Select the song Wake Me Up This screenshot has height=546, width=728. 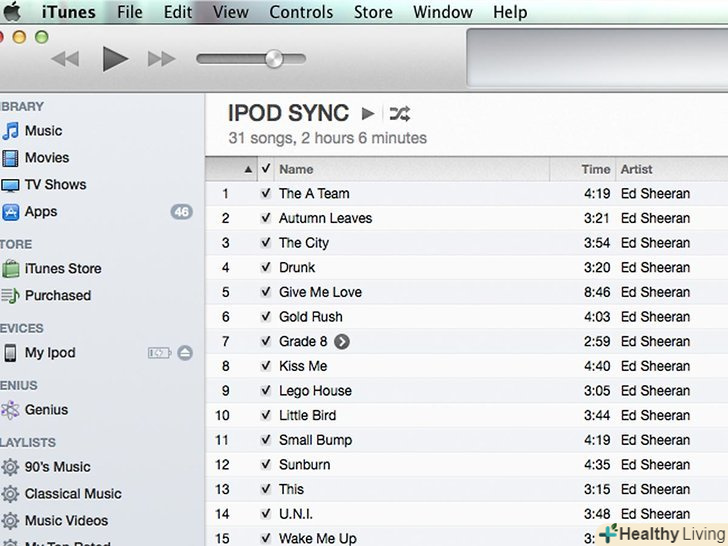[x=318, y=539]
